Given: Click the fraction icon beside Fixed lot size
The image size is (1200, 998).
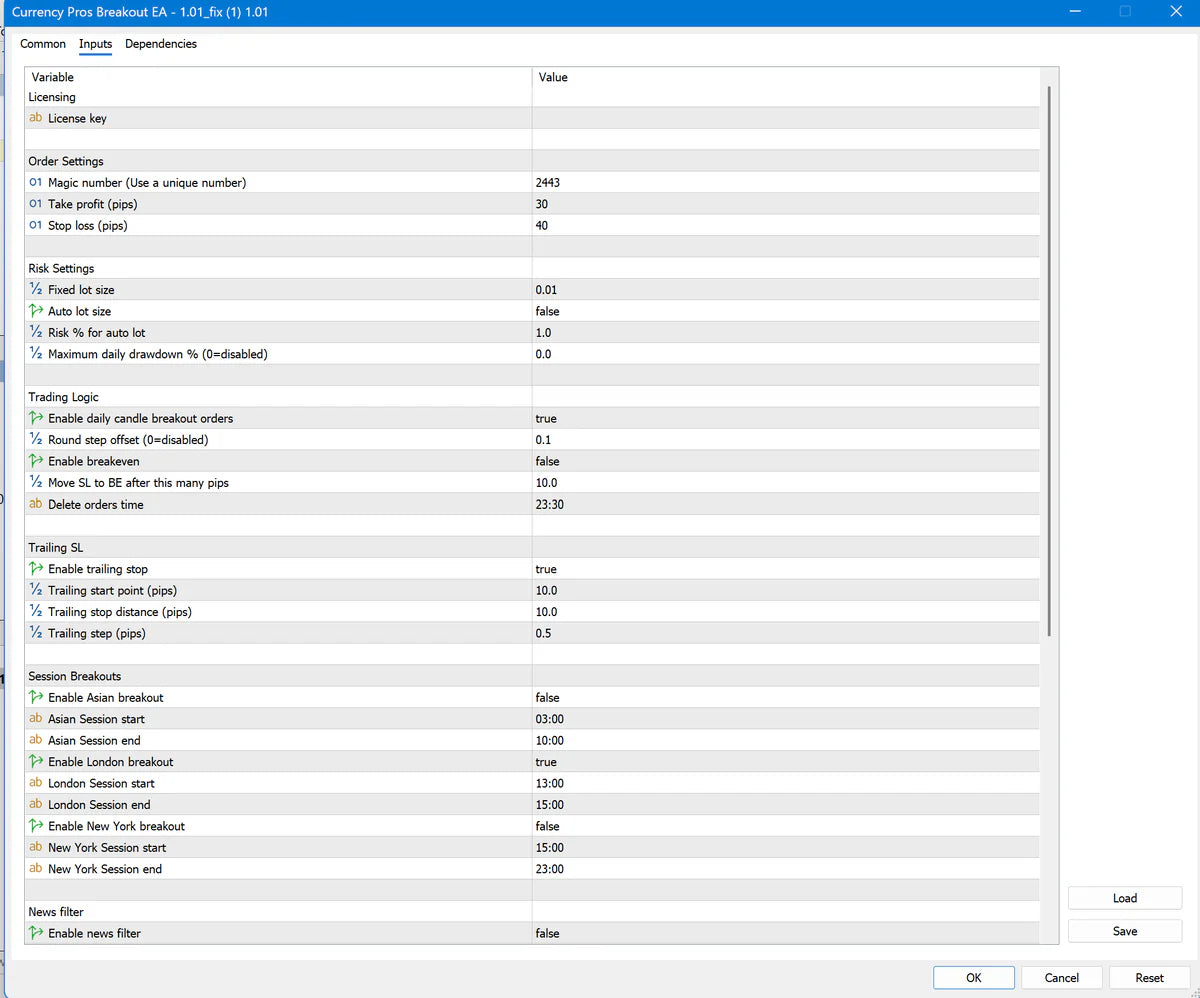Looking at the screenshot, I should tap(36, 290).
